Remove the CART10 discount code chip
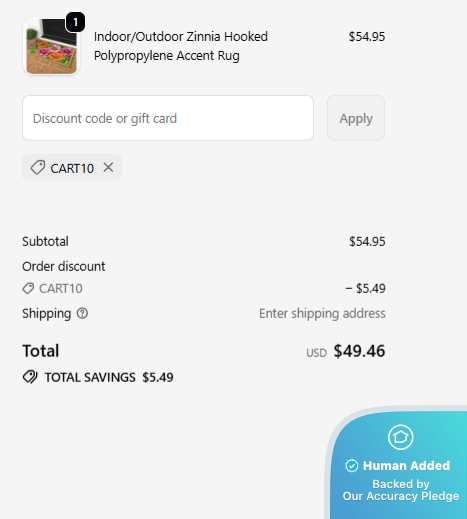Viewport: 467px width, 519px height. coord(108,167)
